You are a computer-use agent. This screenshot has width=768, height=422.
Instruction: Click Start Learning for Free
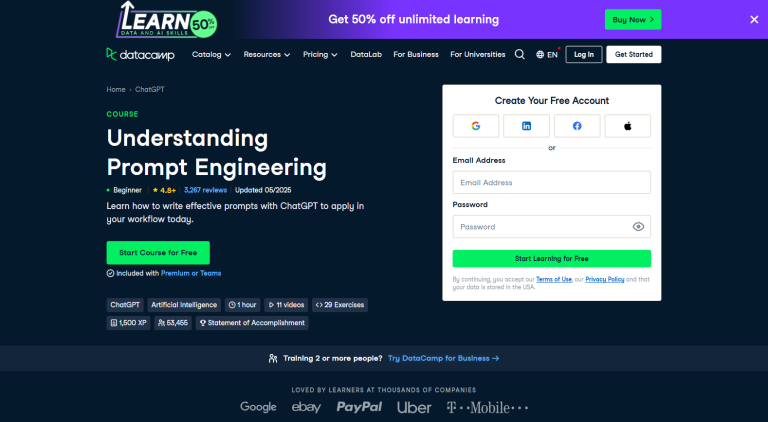click(x=552, y=258)
